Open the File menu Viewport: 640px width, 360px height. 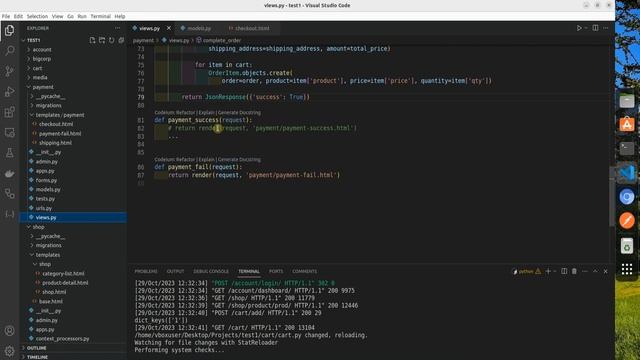point(6,16)
